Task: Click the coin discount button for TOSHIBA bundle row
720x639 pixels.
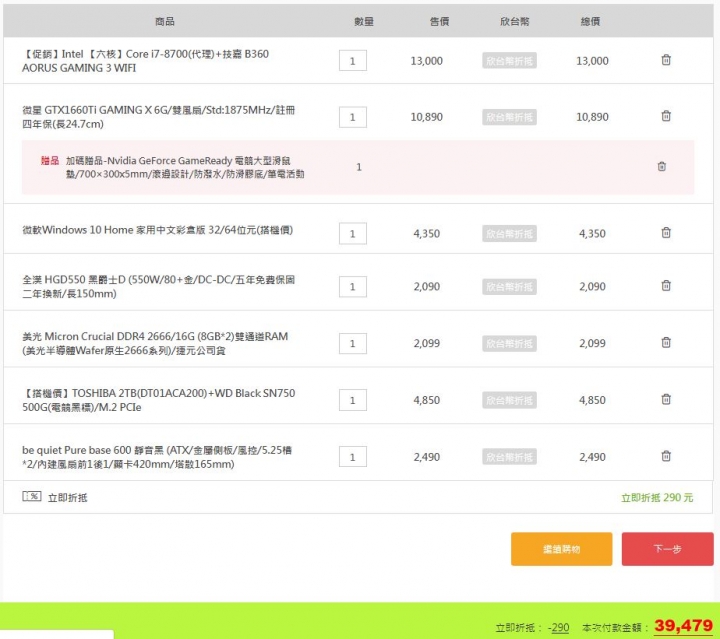Action: pos(509,400)
